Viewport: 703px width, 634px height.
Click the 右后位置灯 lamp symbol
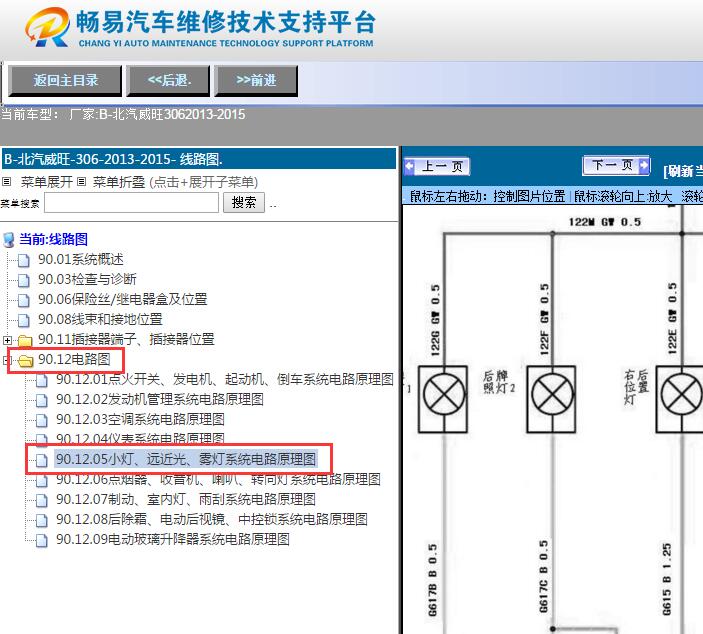coord(680,399)
